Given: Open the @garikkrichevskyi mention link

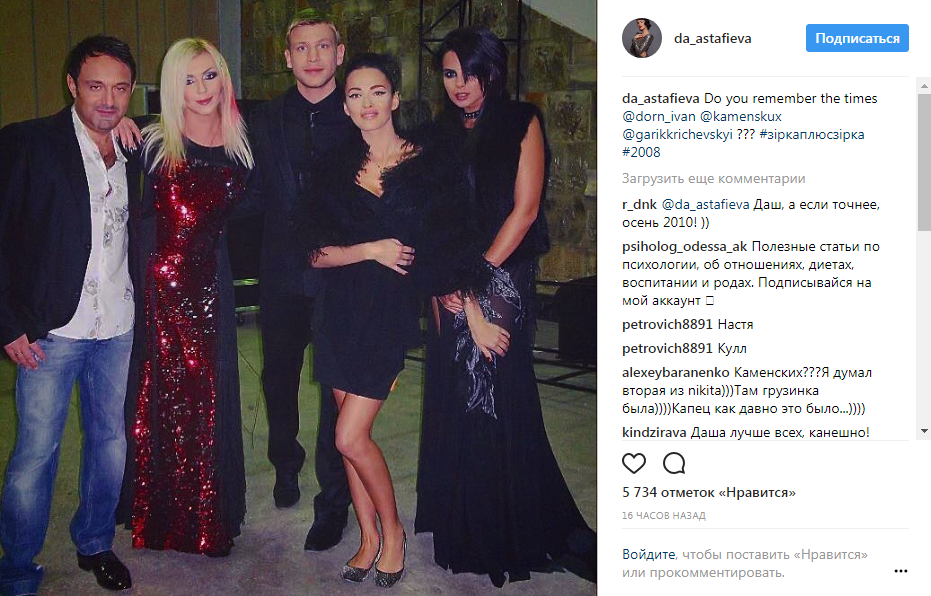Looking at the screenshot, I should point(677,135).
